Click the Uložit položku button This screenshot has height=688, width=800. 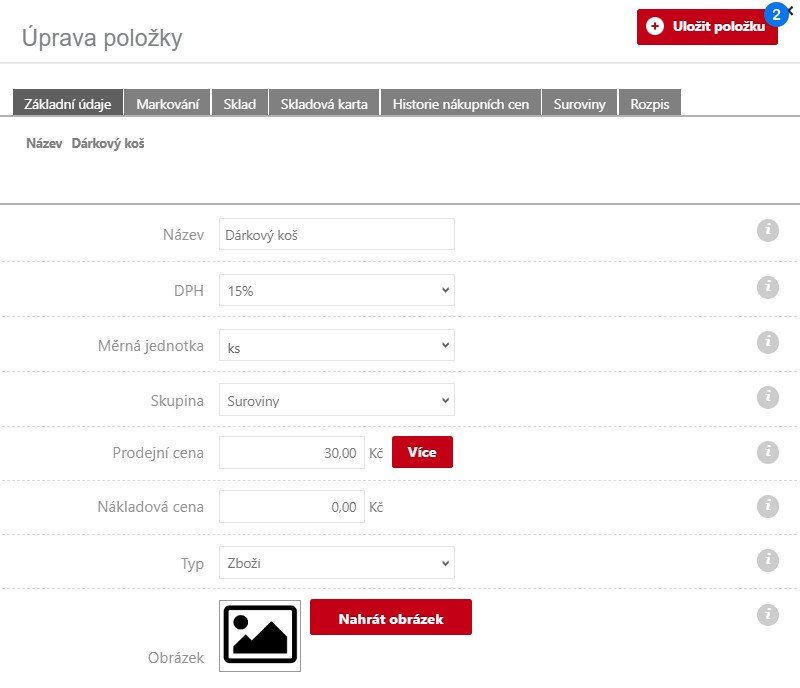tap(707, 27)
